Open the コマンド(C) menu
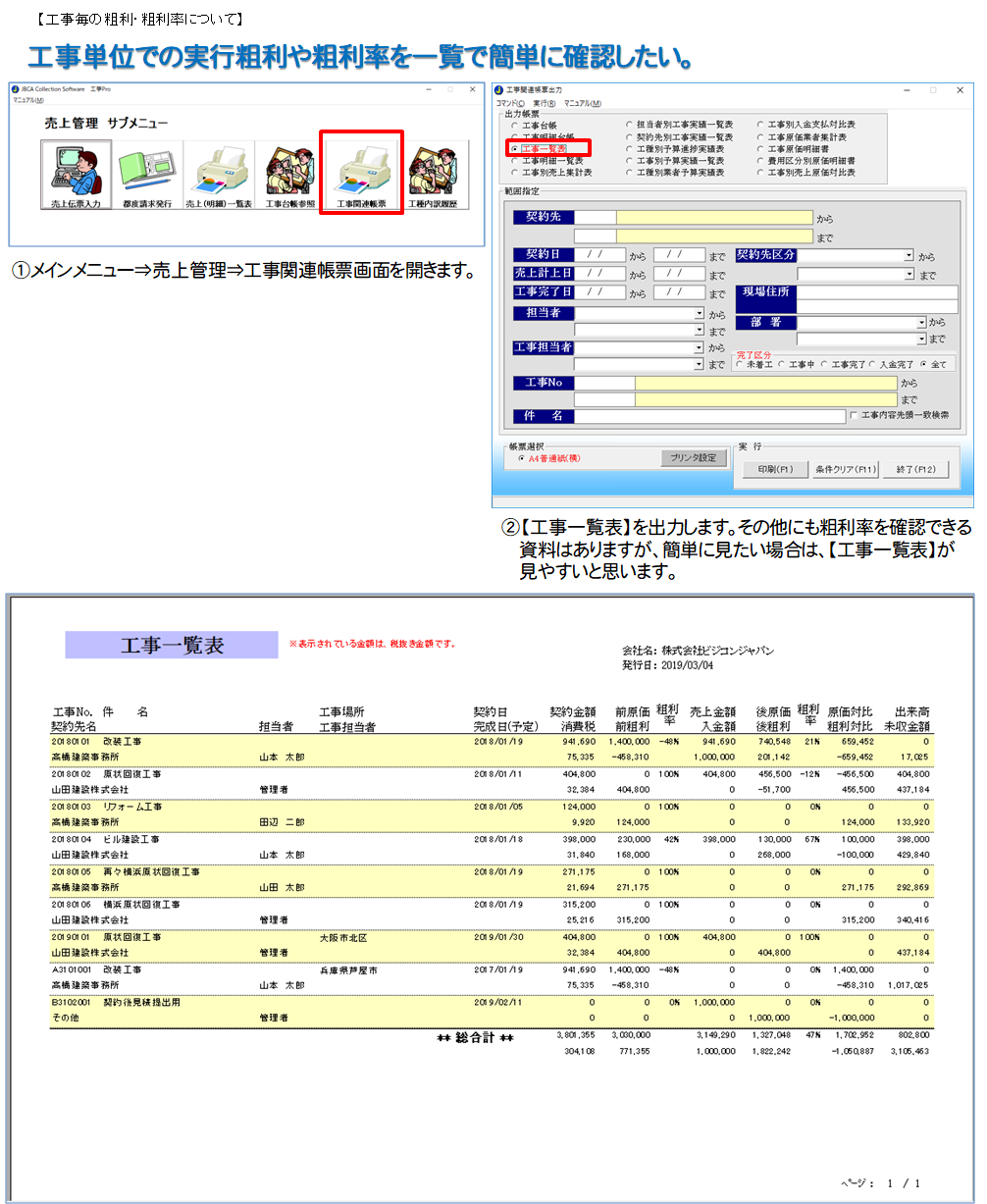This screenshot has width=987, height=1204. [x=510, y=103]
